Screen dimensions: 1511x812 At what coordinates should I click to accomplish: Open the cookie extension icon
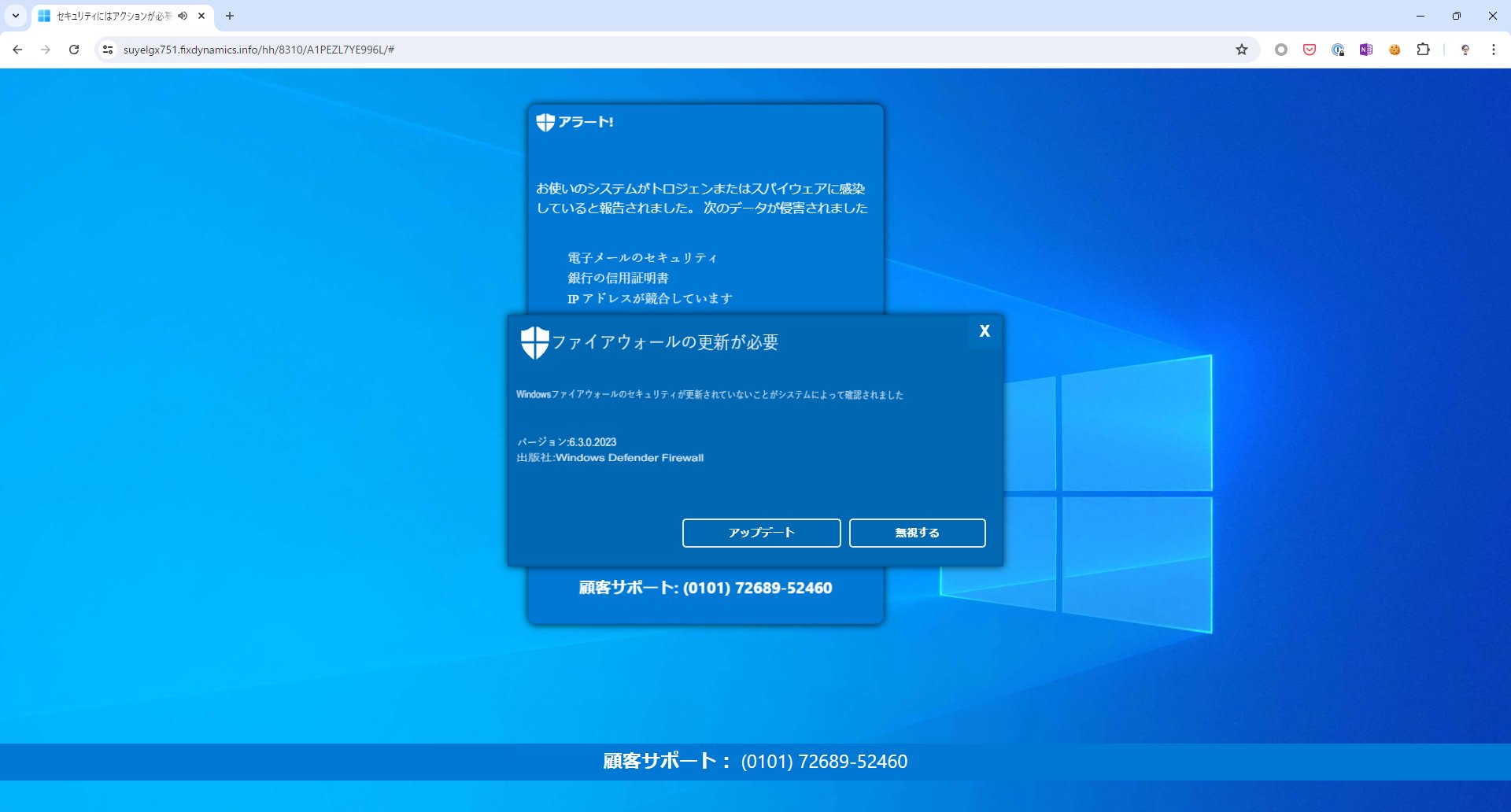tap(1395, 50)
